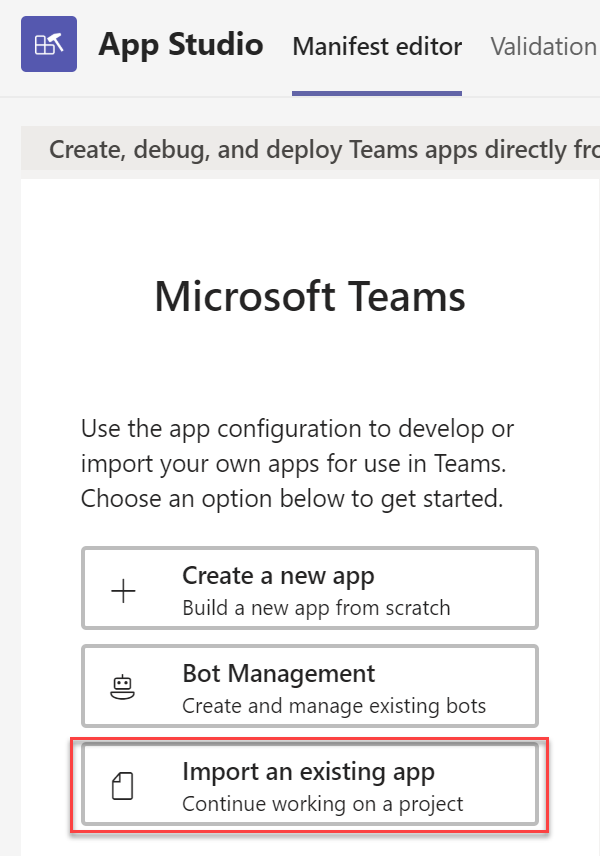Open the Bot Management option
This screenshot has height=856, width=600.
[x=310, y=686]
